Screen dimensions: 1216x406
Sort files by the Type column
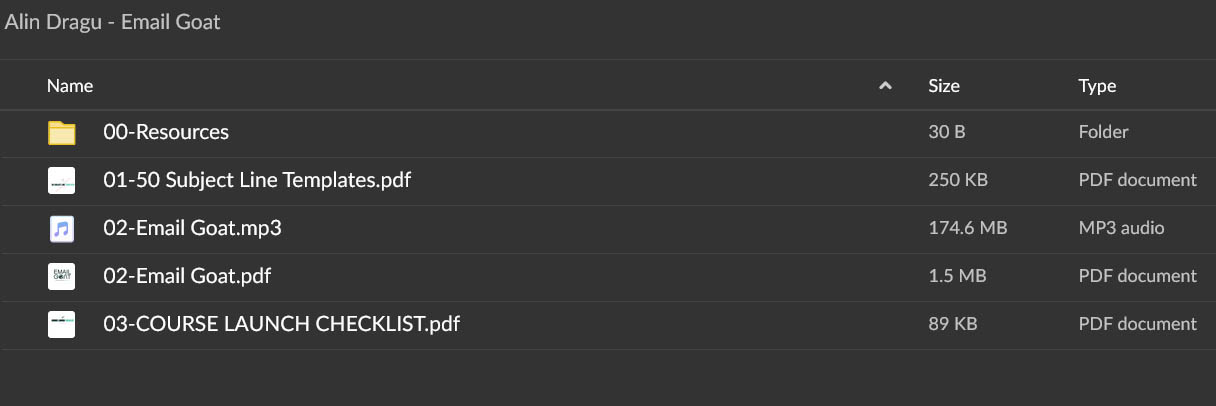pos(1097,86)
